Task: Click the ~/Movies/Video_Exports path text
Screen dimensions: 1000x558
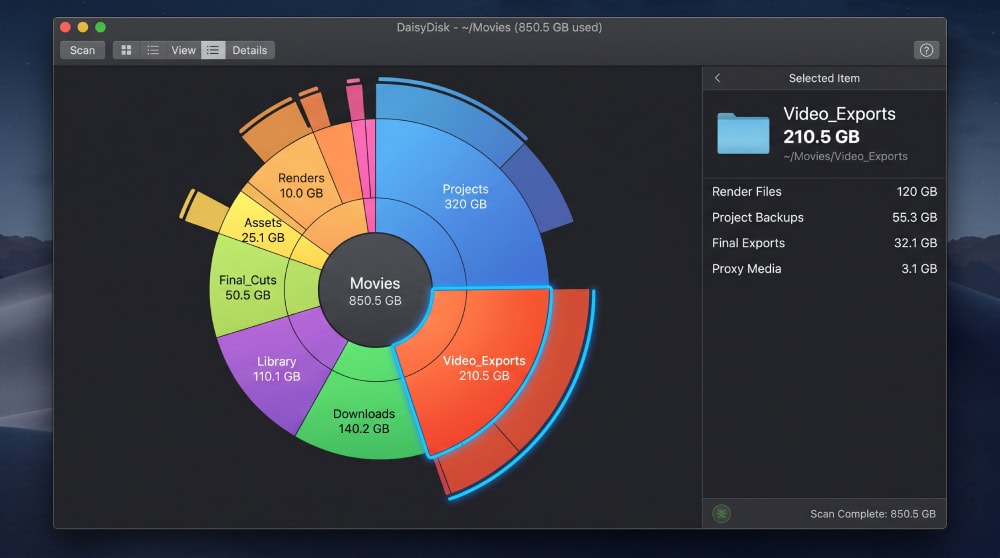Action: [845, 156]
